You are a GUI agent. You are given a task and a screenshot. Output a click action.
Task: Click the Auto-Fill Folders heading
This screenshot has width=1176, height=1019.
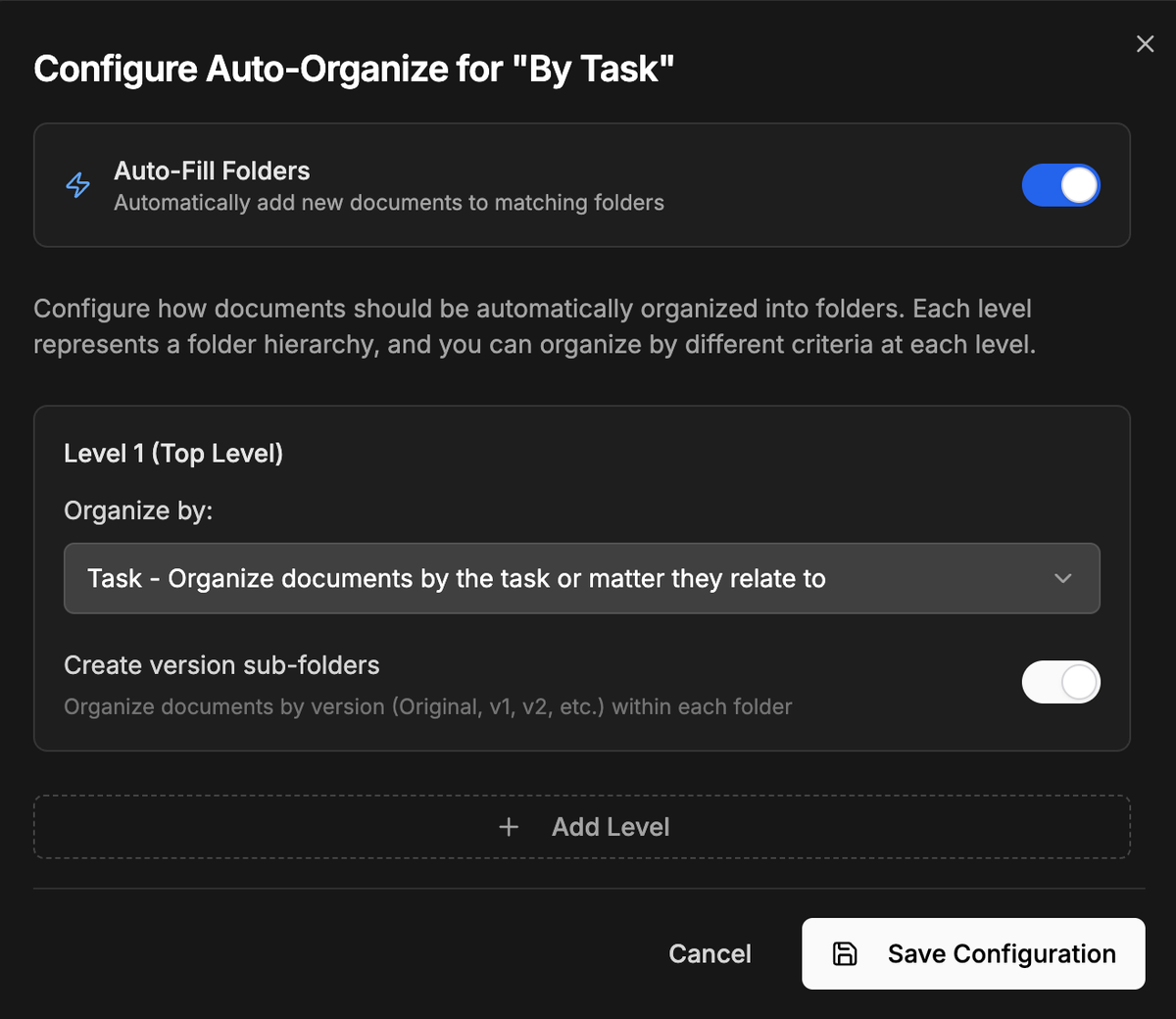pyautogui.click(x=212, y=170)
